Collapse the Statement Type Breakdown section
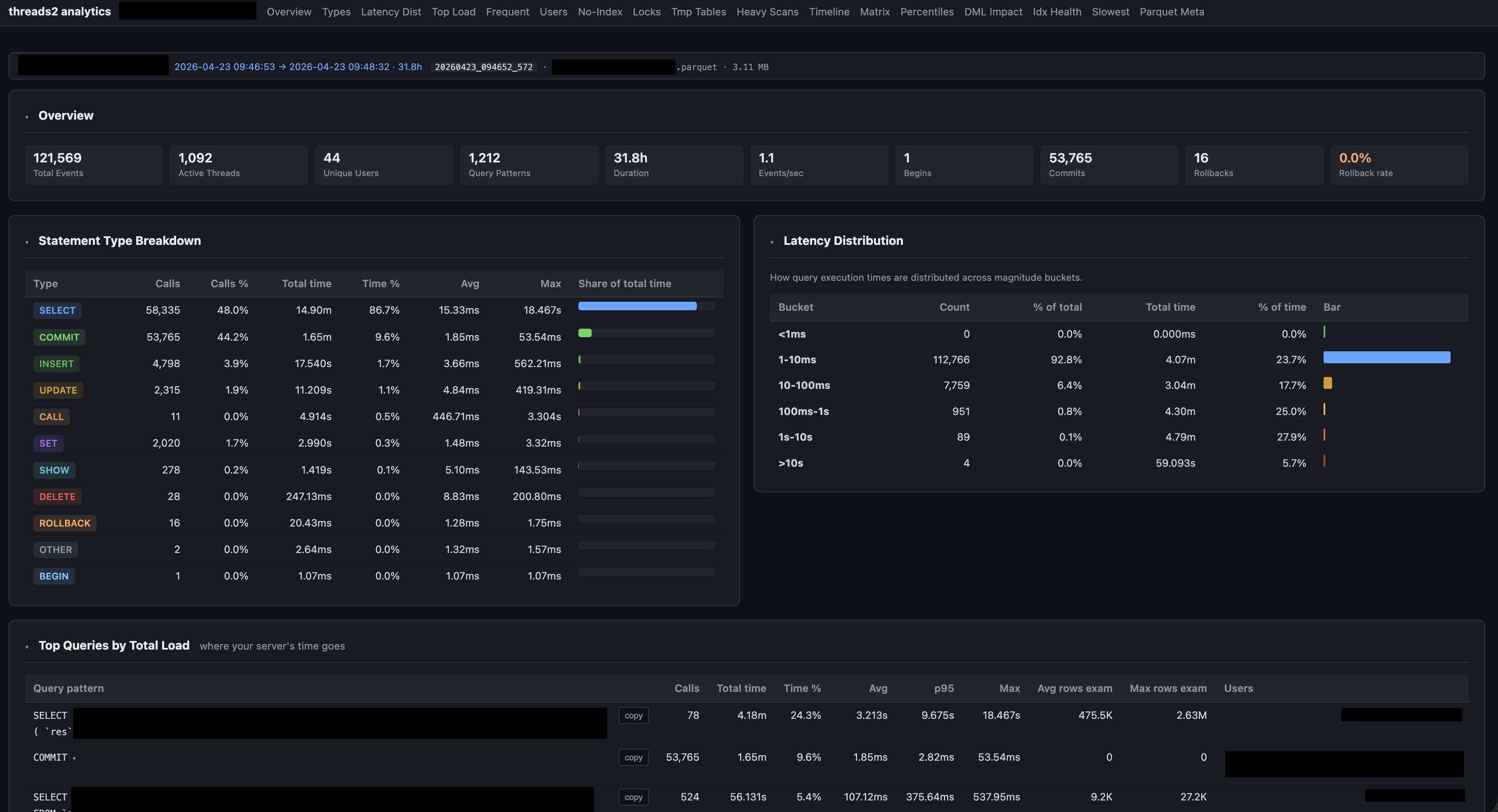This screenshot has height=812, width=1498. click(27, 242)
